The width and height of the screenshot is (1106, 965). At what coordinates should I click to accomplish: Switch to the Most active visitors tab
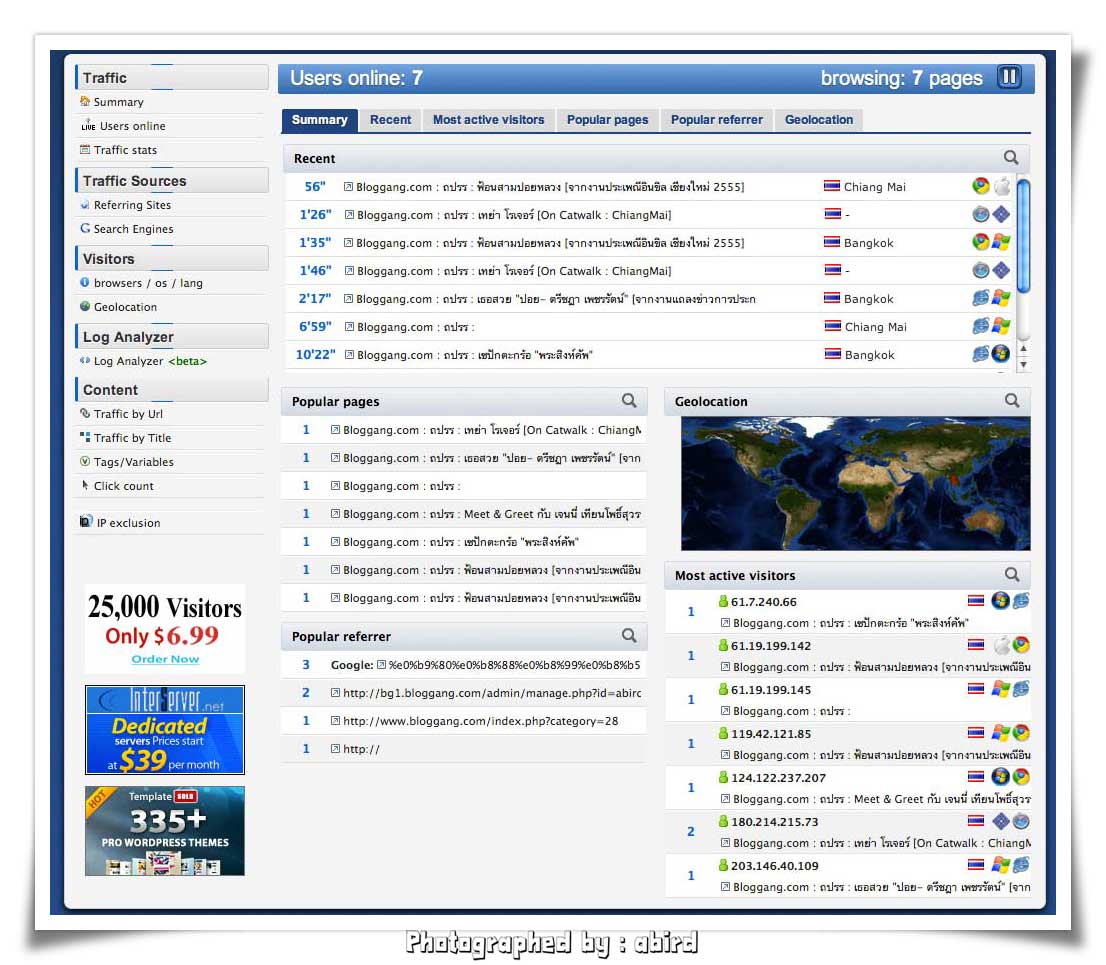[488, 119]
